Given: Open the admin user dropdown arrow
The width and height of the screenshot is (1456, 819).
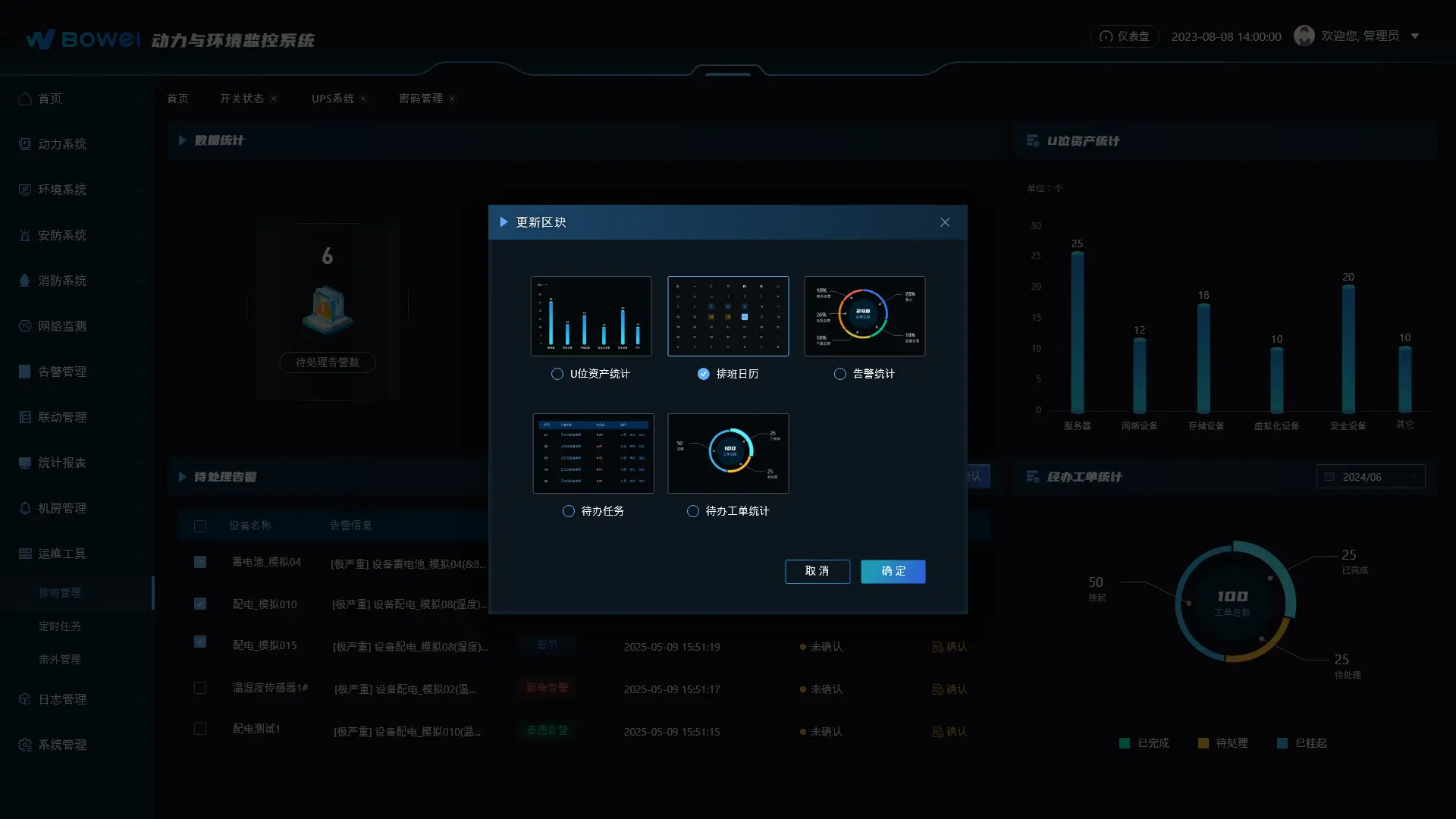Looking at the screenshot, I should (1414, 36).
